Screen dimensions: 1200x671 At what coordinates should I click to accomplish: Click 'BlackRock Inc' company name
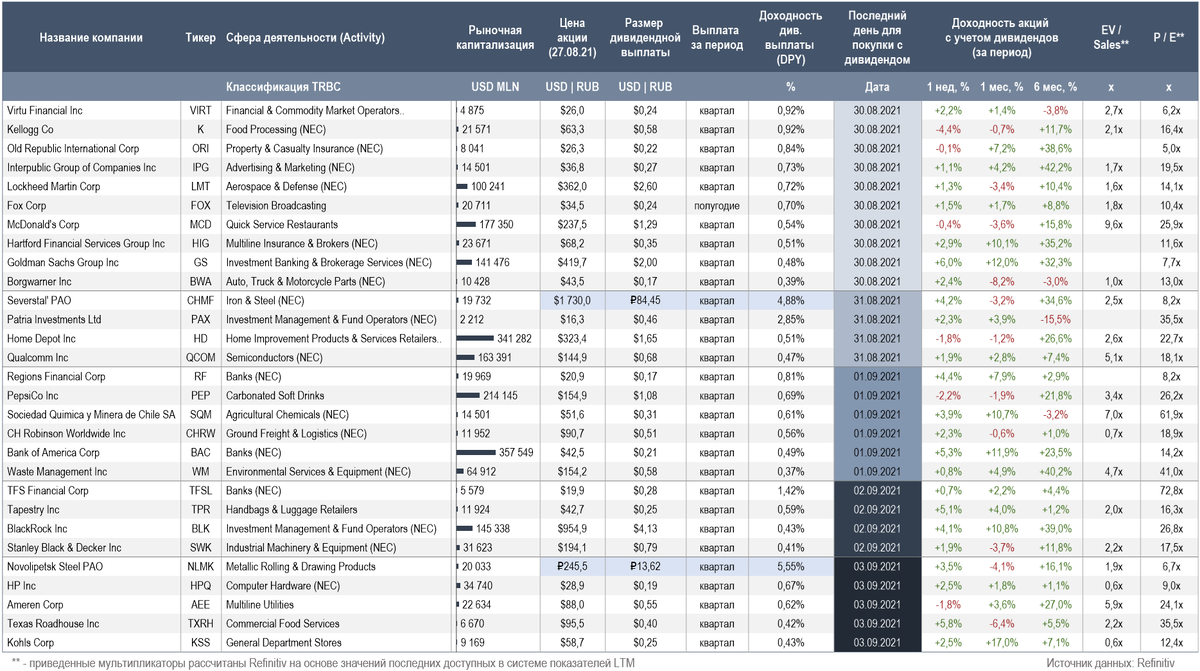click(x=37, y=529)
